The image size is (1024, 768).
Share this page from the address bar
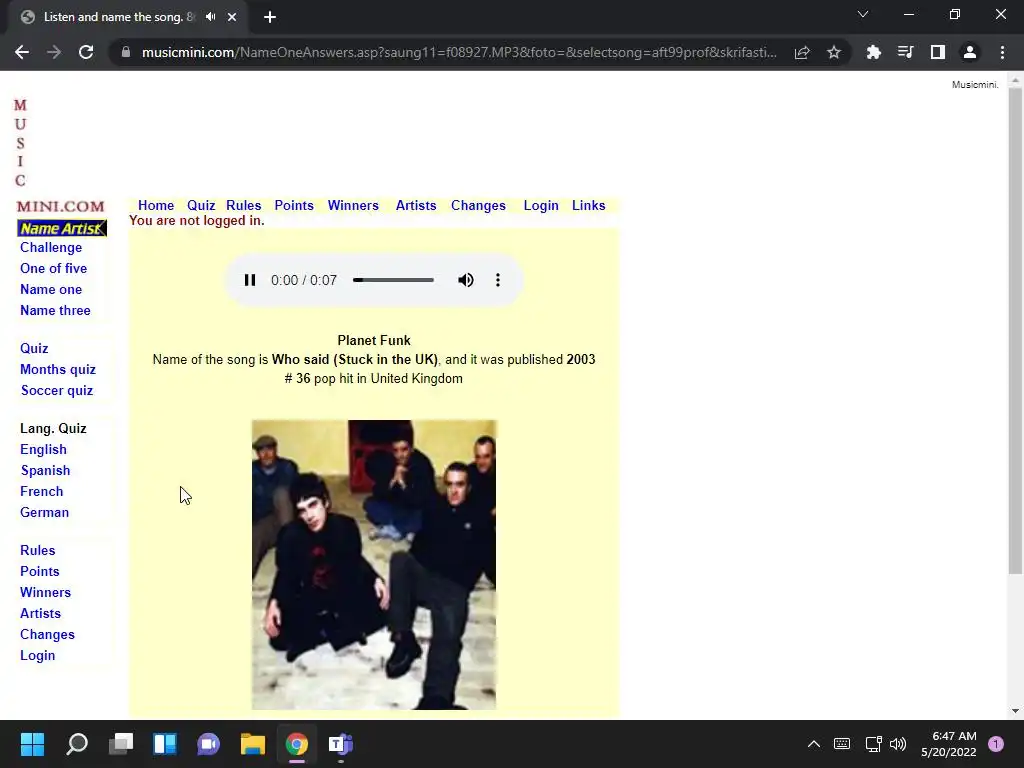click(802, 52)
